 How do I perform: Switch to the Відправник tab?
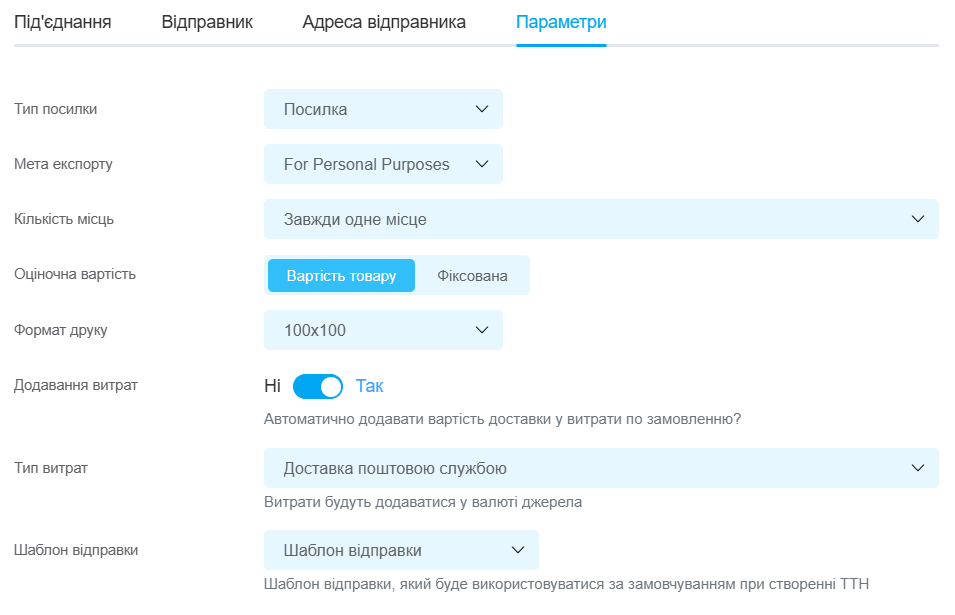[x=207, y=23]
